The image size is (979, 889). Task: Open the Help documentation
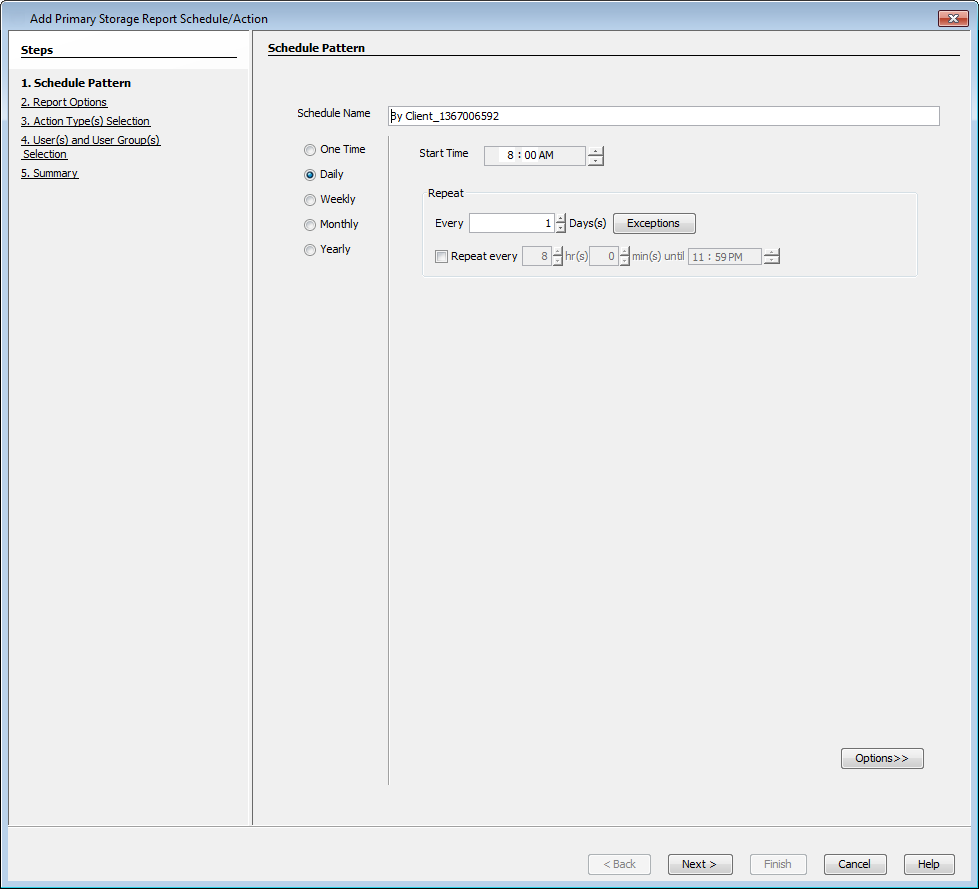[x=928, y=864]
